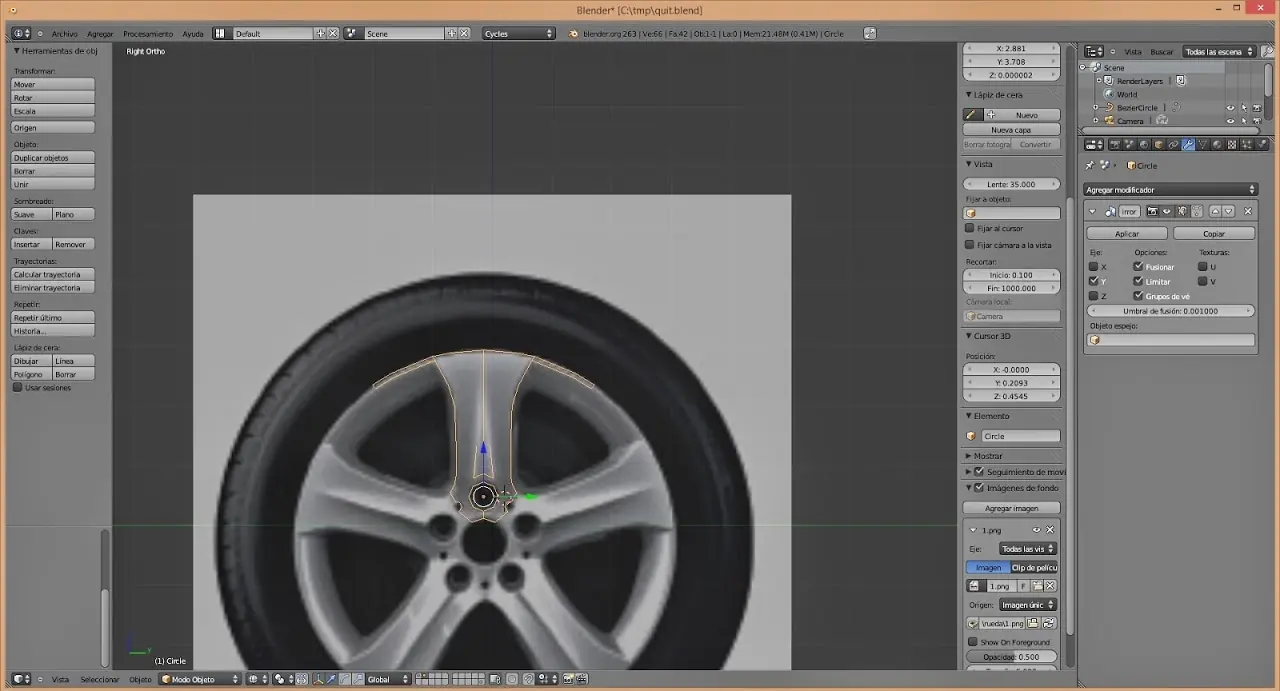1280x691 pixels.
Task: Open the 3D view editor type icon
Action: point(21,679)
